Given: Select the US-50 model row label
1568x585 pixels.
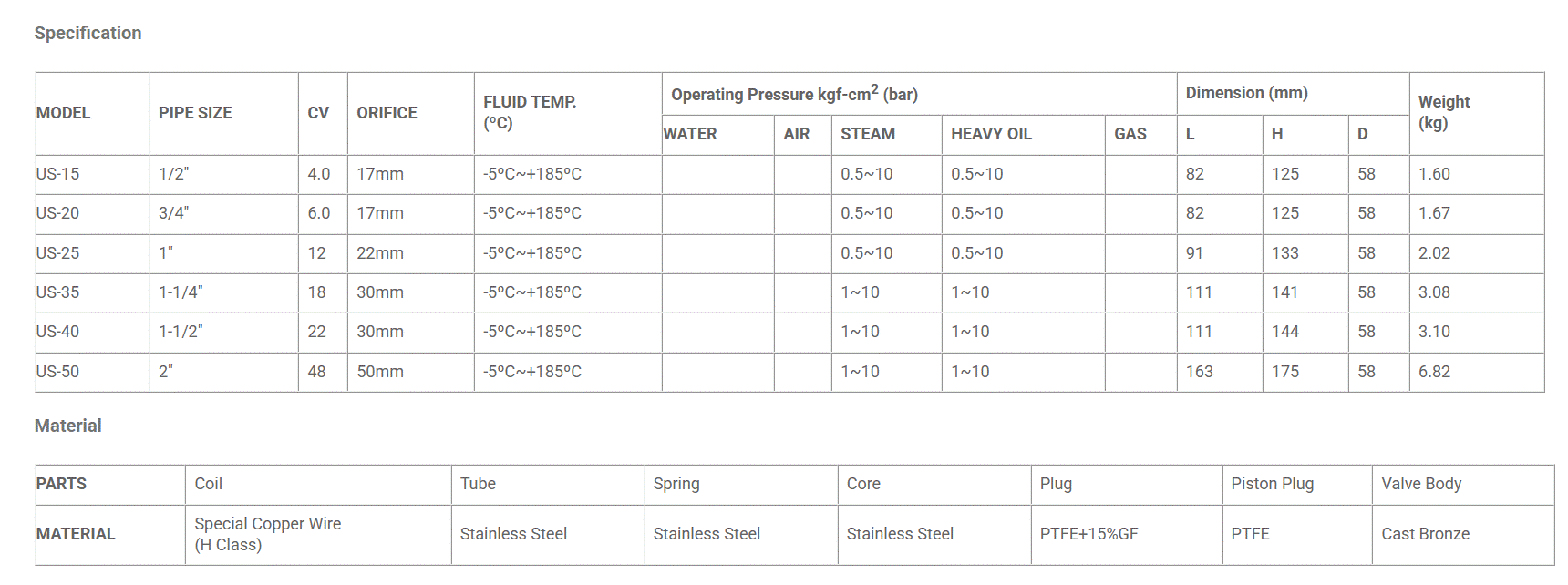Looking at the screenshot, I should pyautogui.click(x=57, y=372).
